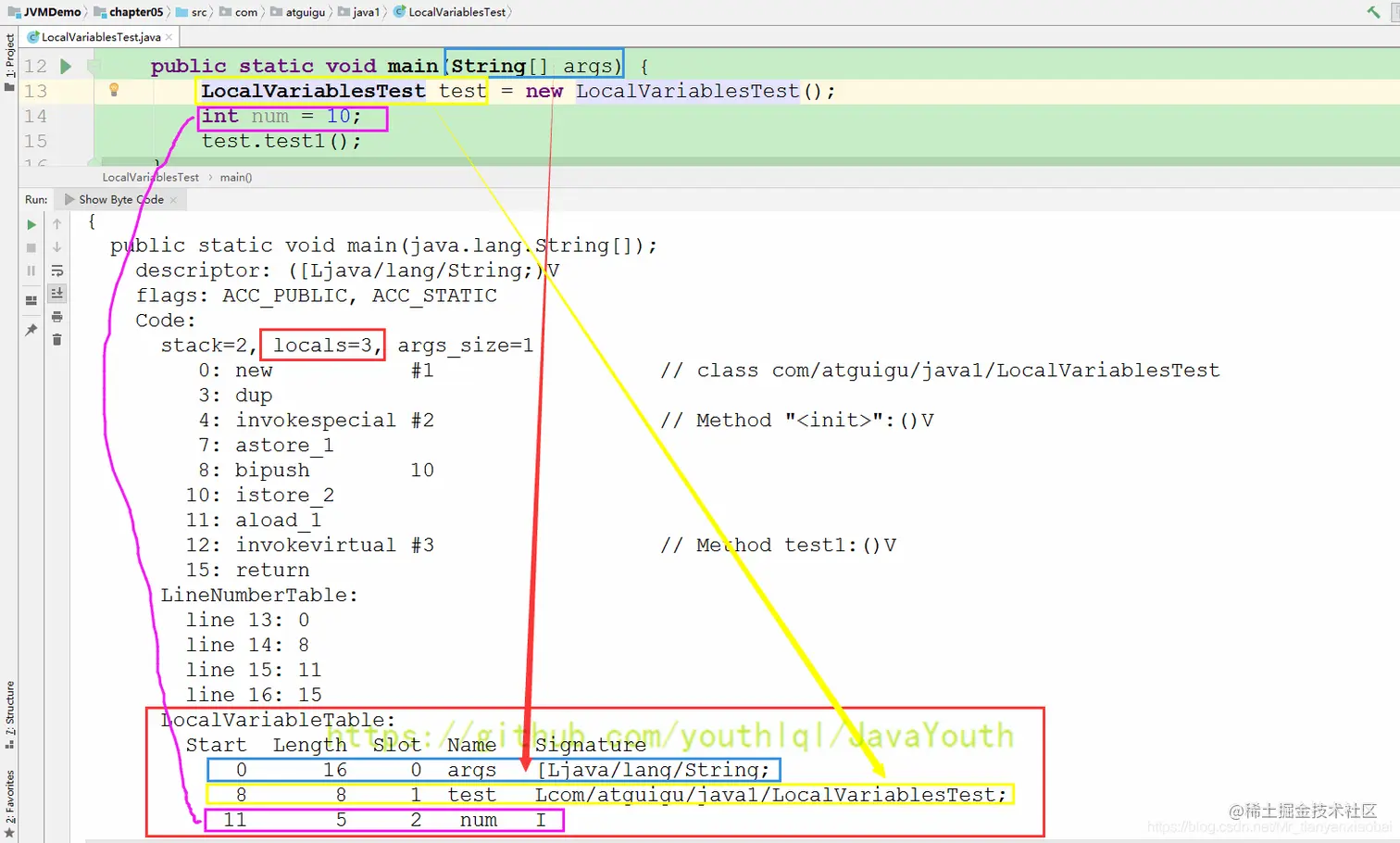Screen dimensions: 1400x843
Task: Click 'line 13: 0' entry
Action: [x=248, y=621]
